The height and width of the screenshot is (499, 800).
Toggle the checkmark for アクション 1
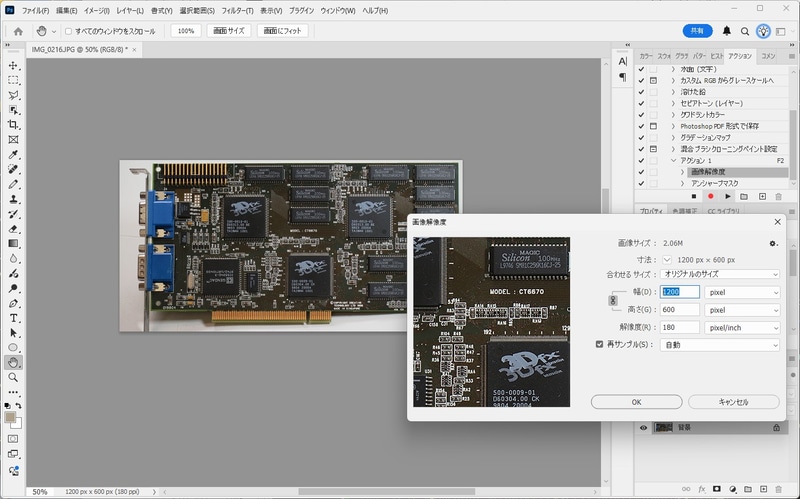pos(641,160)
